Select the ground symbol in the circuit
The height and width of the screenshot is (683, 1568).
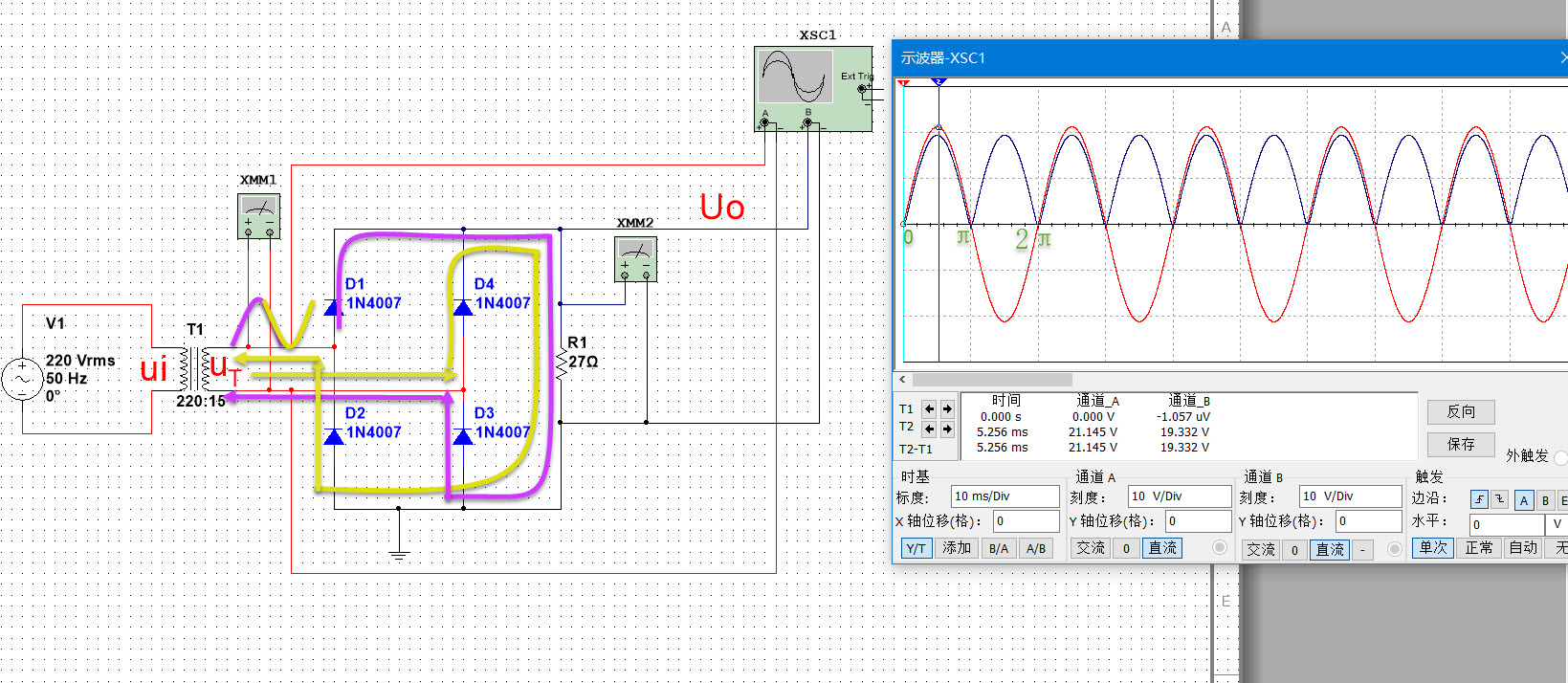pos(399,554)
